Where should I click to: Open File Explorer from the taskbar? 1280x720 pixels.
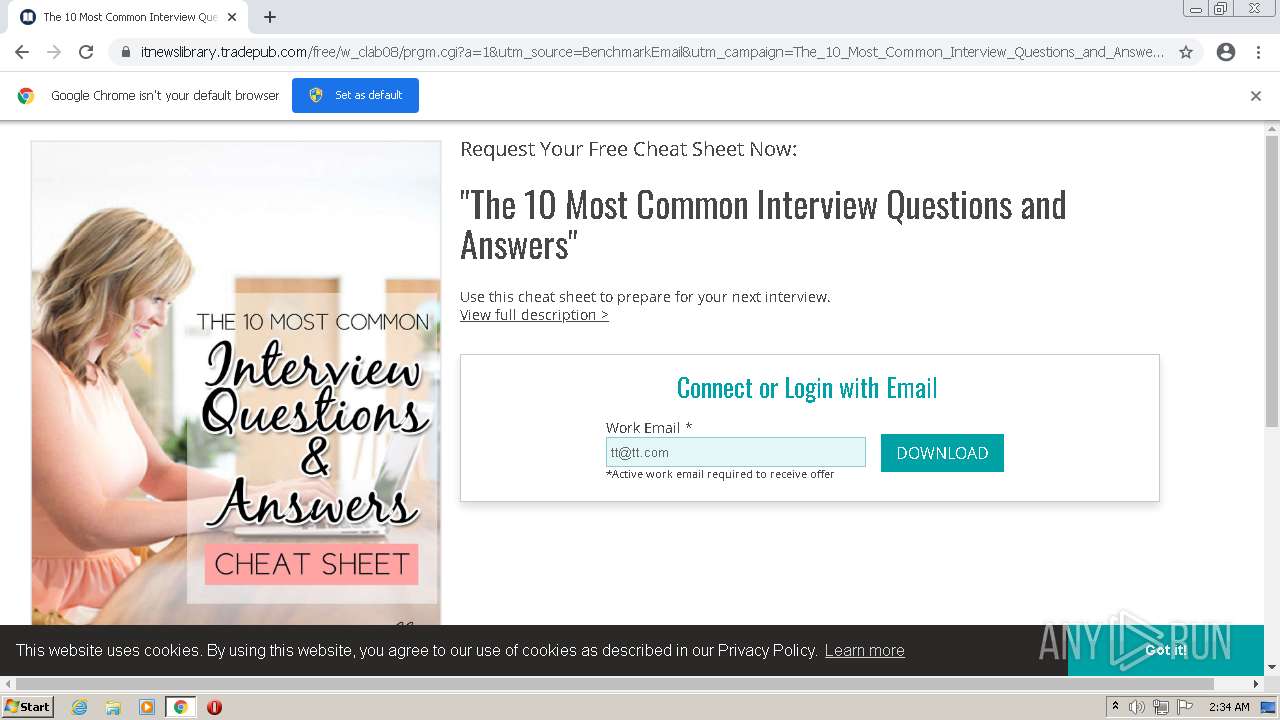point(113,707)
